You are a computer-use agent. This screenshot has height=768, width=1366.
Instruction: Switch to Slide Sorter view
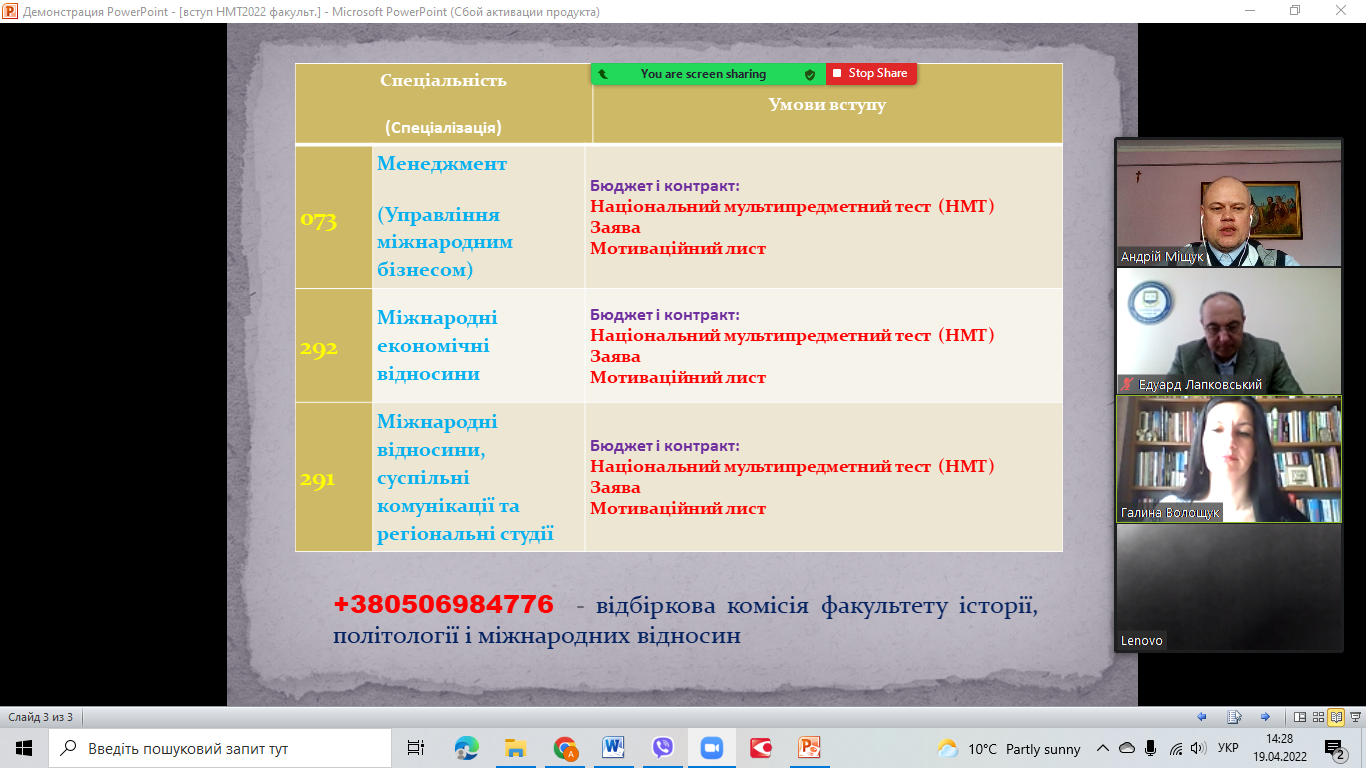point(1317,717)
